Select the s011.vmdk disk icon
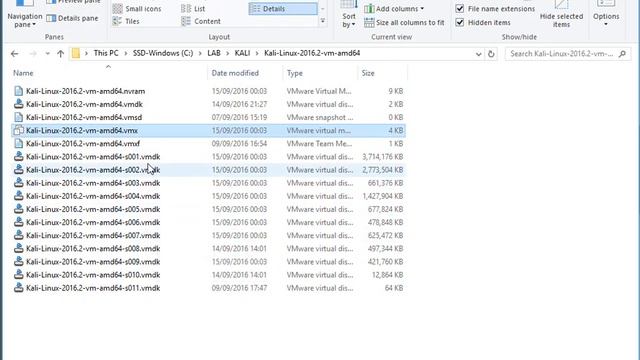The image size is (640, 360). pos(18,288)
